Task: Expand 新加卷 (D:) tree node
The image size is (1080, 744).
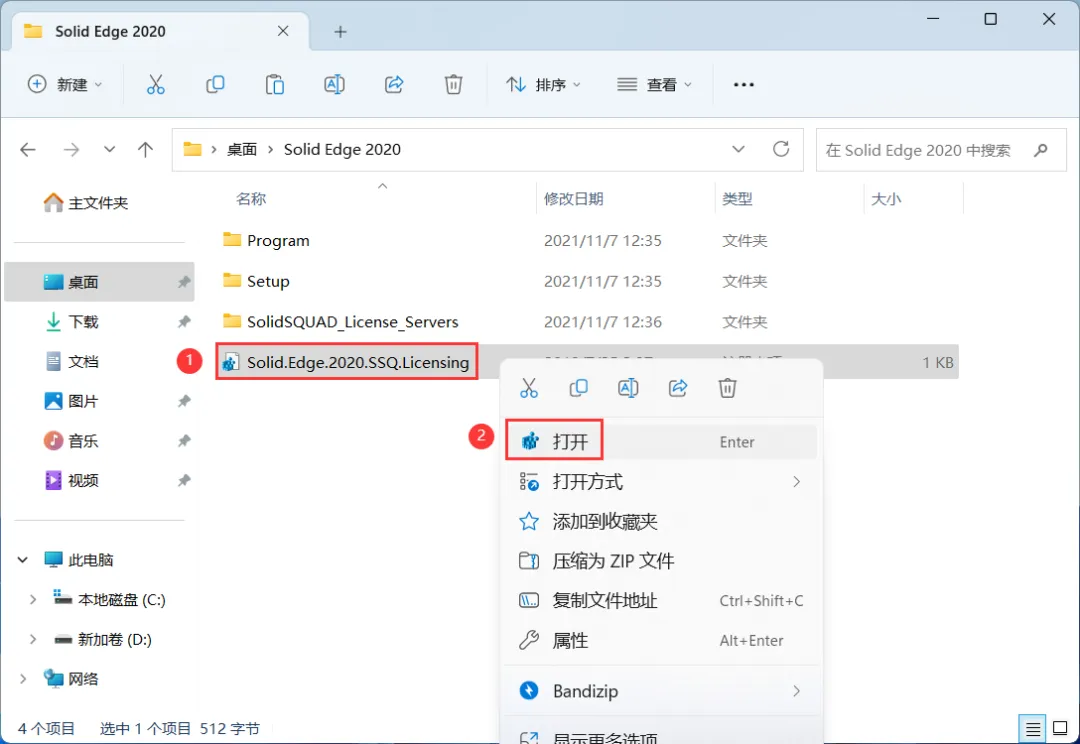Action: [x=32, y=639]
